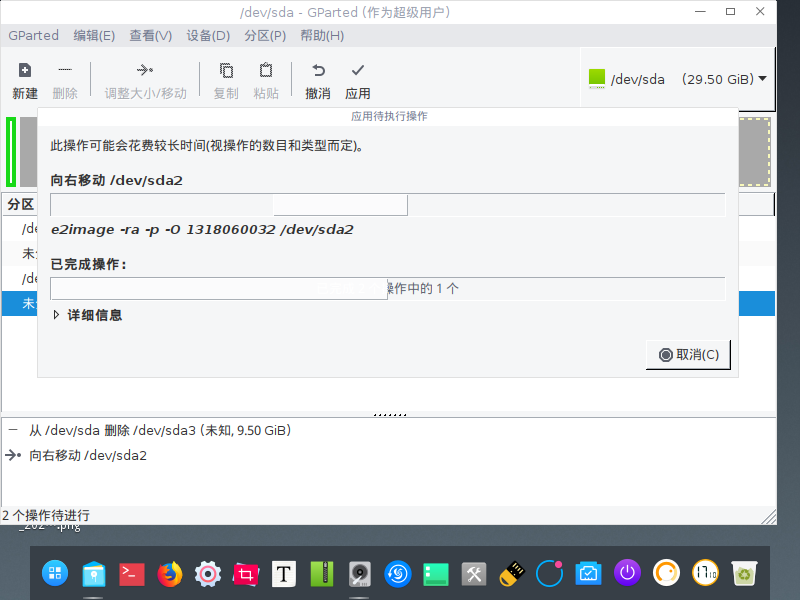This screenshot has width=800, height=600.
Task: Click the Undo (撤消) toolbar icon
Action: point(318,70)
